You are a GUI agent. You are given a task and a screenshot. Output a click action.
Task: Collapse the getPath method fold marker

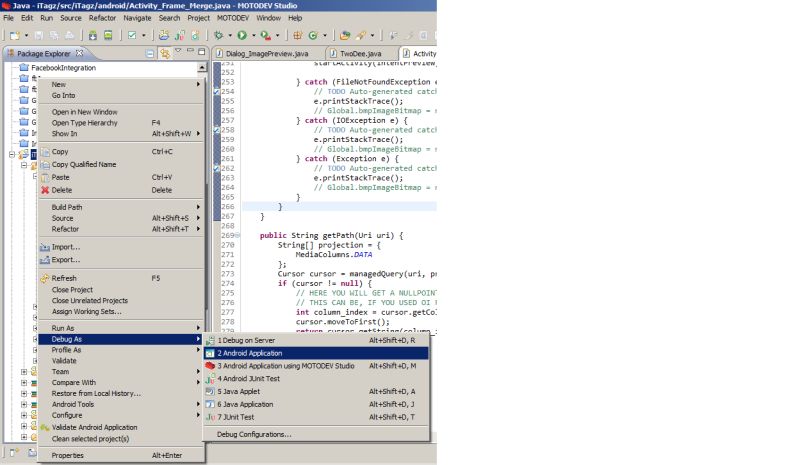point(237,235)
